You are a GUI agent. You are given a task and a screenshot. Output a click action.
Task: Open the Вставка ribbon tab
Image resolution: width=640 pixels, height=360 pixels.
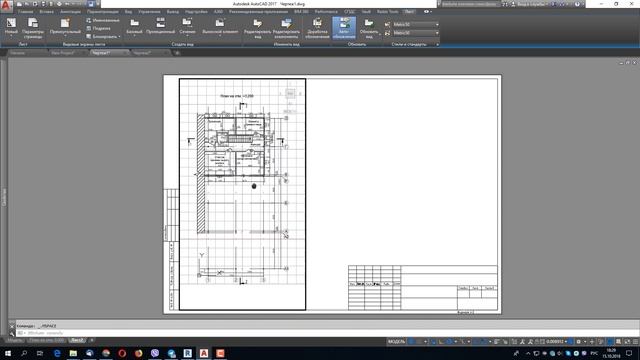coord(47,11)
